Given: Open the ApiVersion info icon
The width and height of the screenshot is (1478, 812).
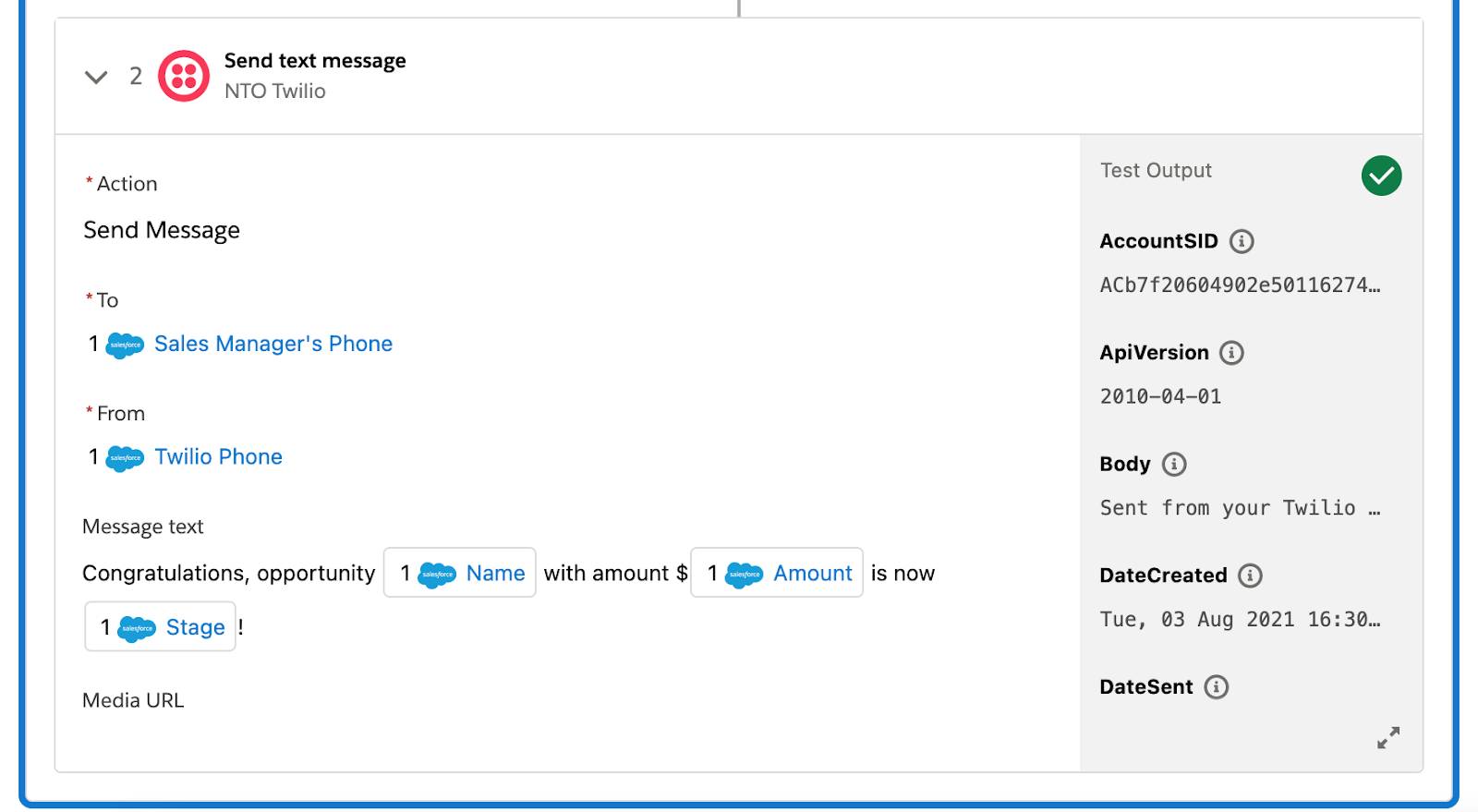Looking at the screenshot, I should click(x=1231, y=353).
